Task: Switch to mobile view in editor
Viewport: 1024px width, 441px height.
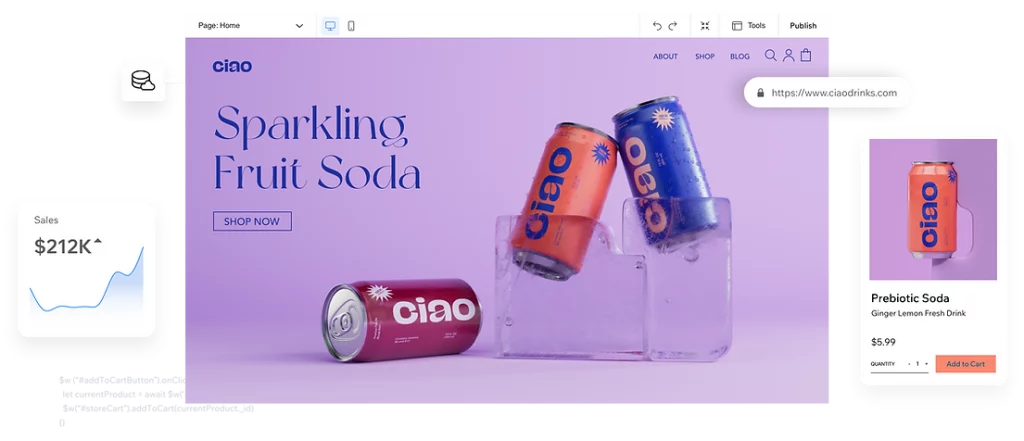Action: coord(351,26)
